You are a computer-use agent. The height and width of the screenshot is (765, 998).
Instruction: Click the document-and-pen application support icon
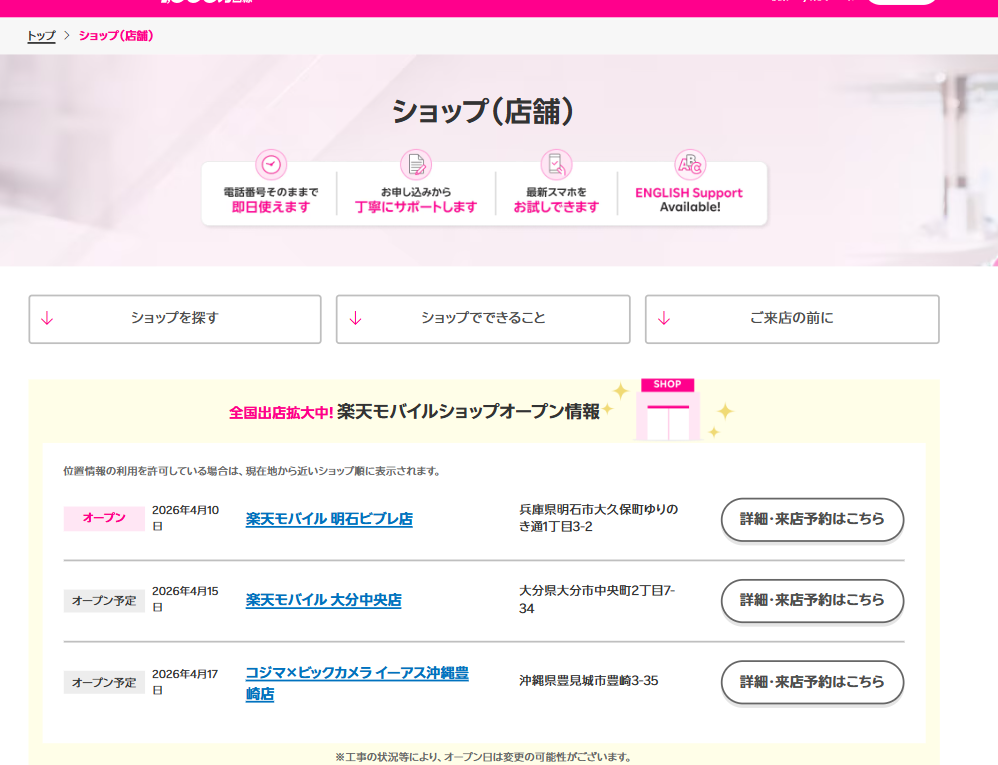coord(415,165)
